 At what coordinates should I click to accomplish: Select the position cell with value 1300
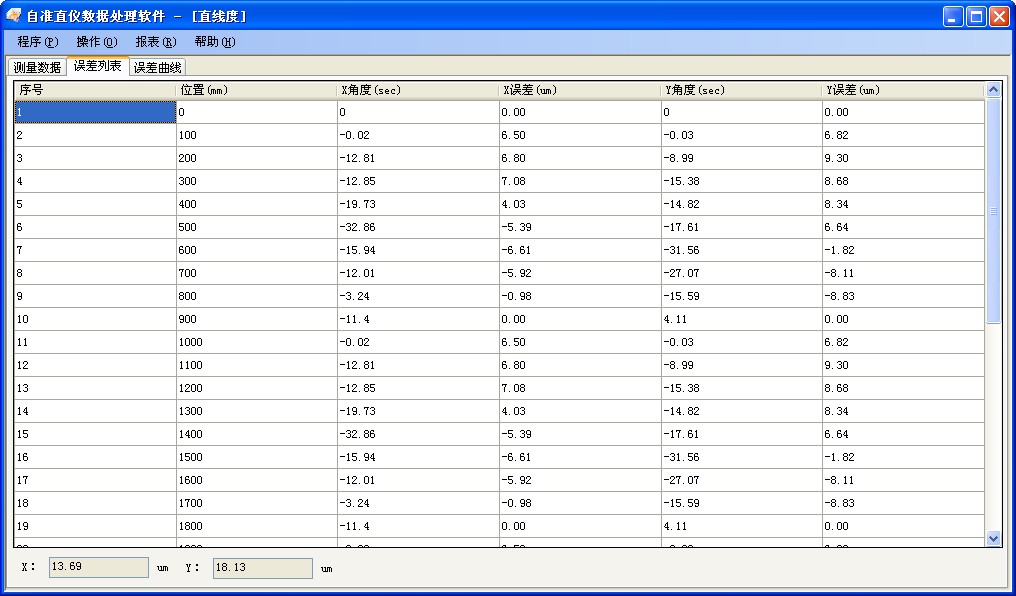click(256, 411)
